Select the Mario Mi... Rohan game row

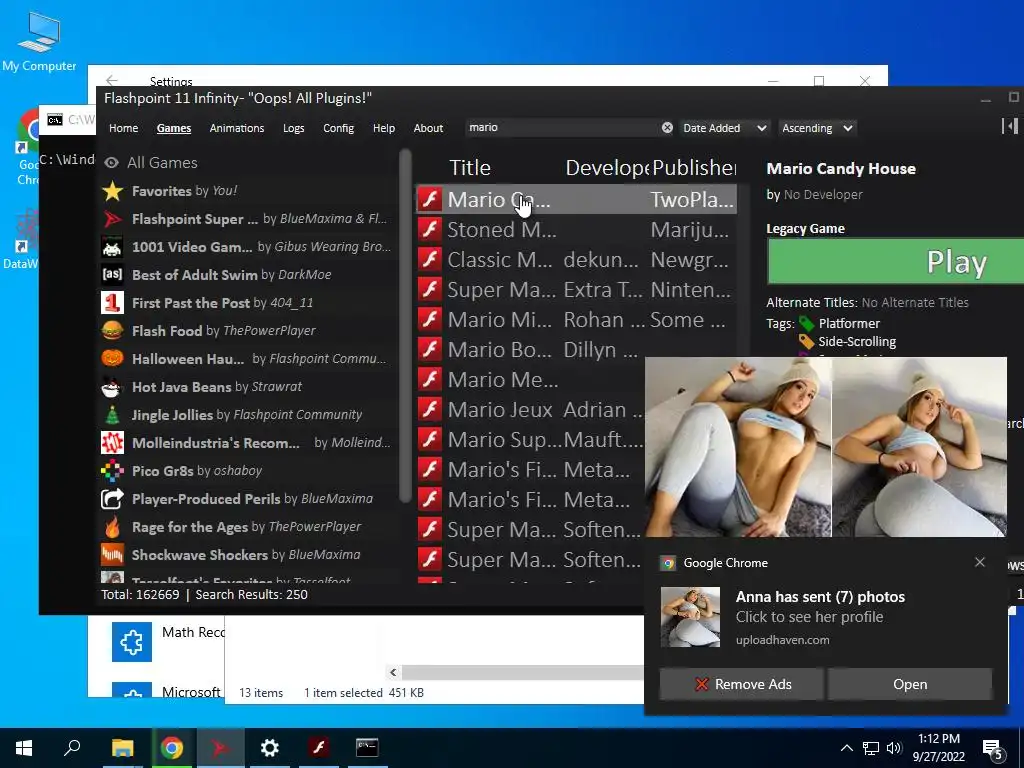coord(576,319)
